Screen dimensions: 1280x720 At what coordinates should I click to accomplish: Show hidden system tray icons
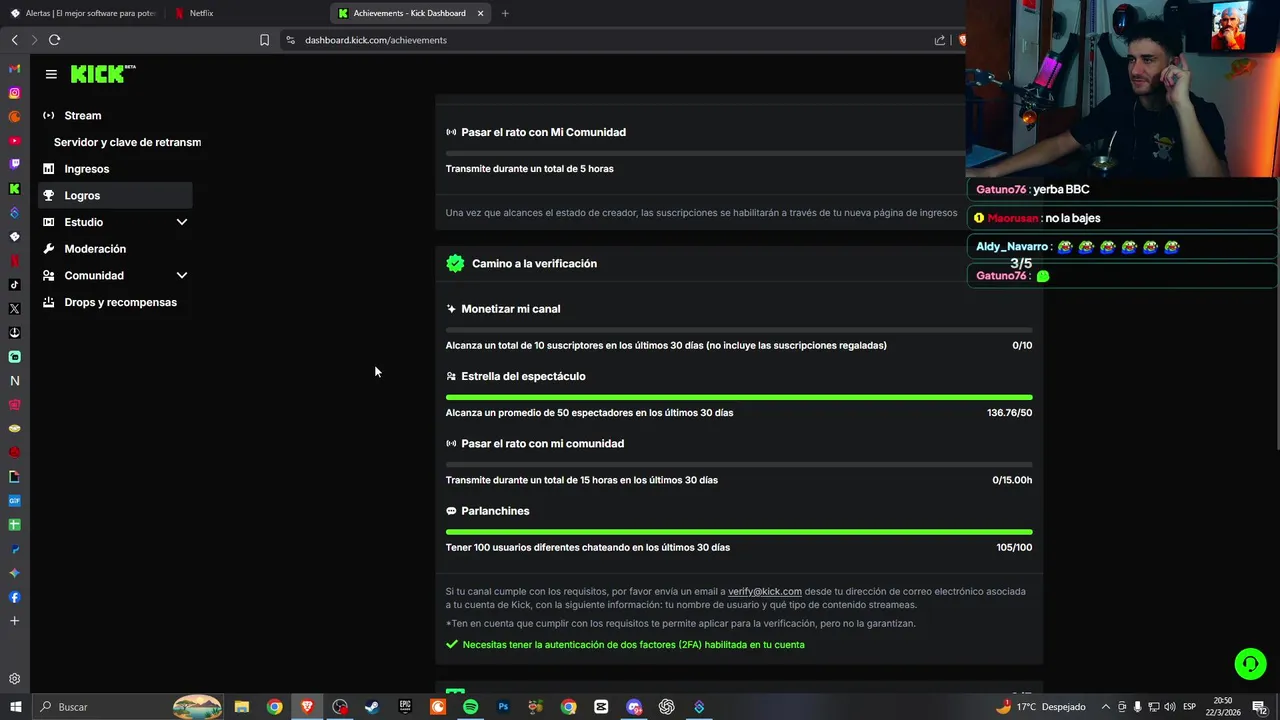tap(1105, 707)
